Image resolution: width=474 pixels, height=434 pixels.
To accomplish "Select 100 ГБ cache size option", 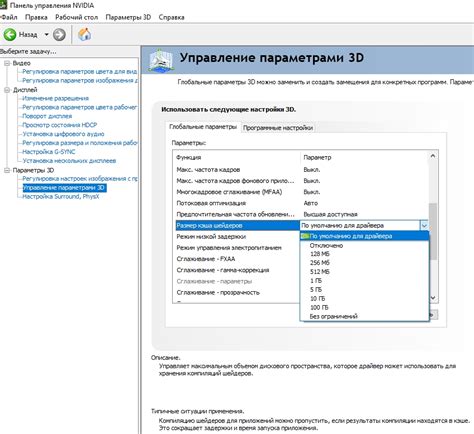I will (x=364, y=307).
